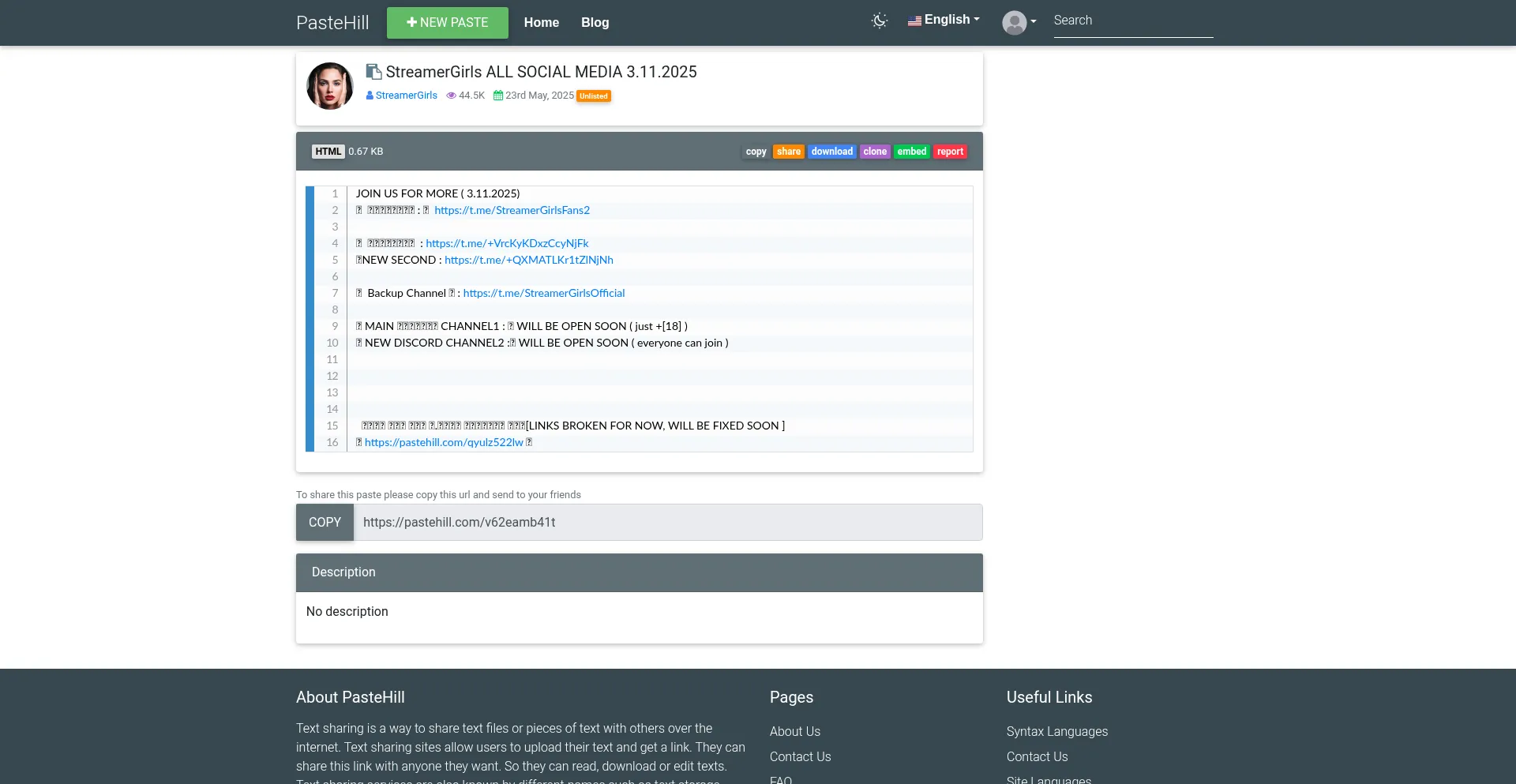The width and height of the screenshot is (1516, 784).
Task: Click the HTML syntax badge
Action: (328, 152)
